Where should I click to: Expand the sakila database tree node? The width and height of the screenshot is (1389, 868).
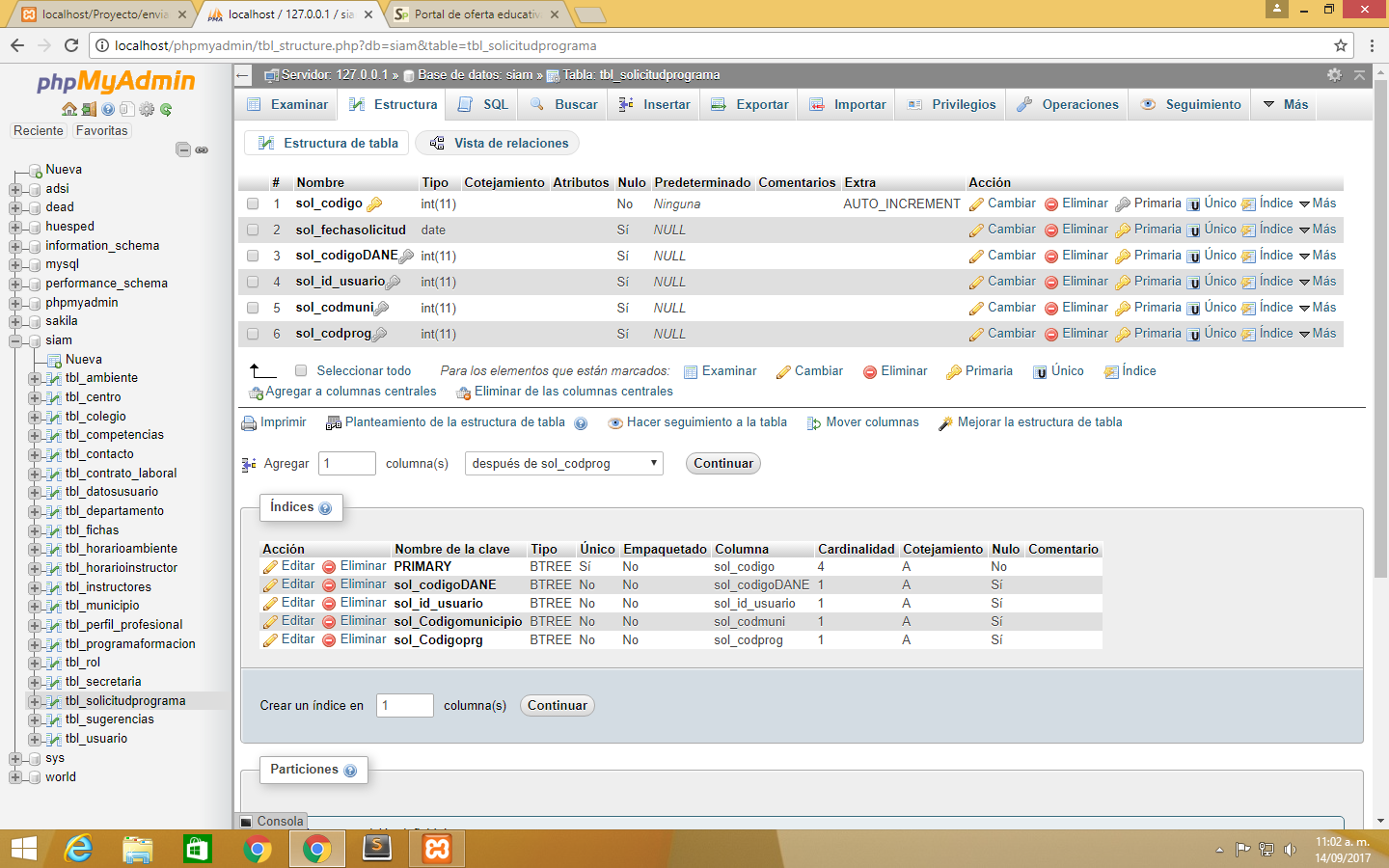coord(15,322)
